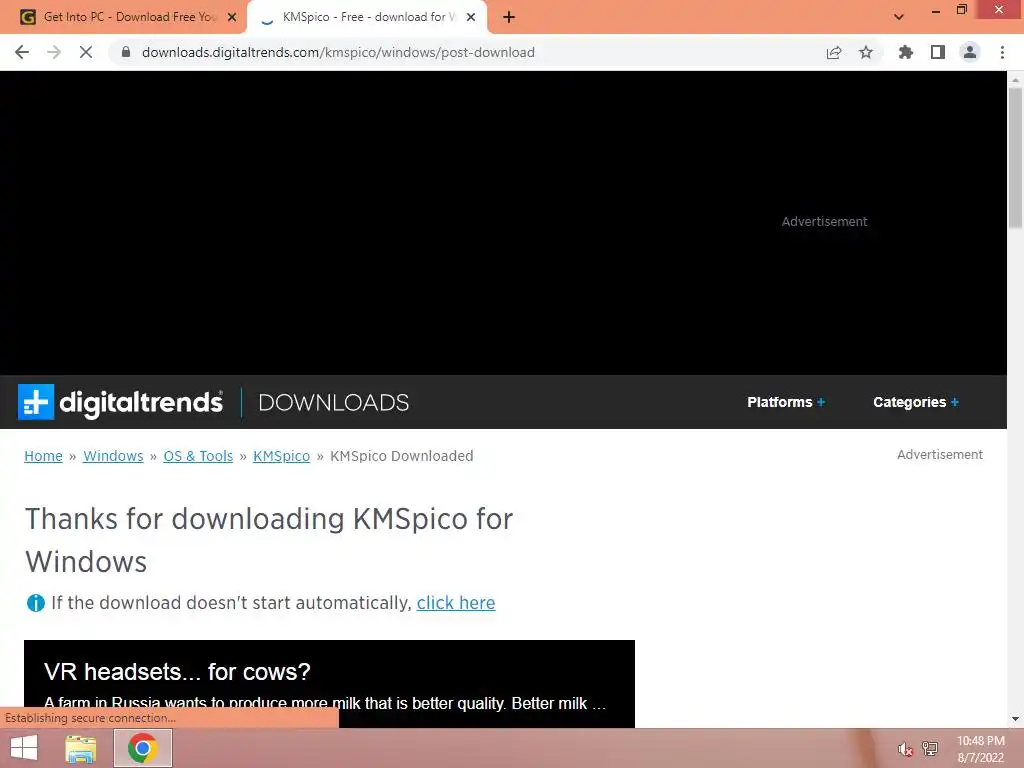
Task: Click the blue info icon
Action: point(35,603)
